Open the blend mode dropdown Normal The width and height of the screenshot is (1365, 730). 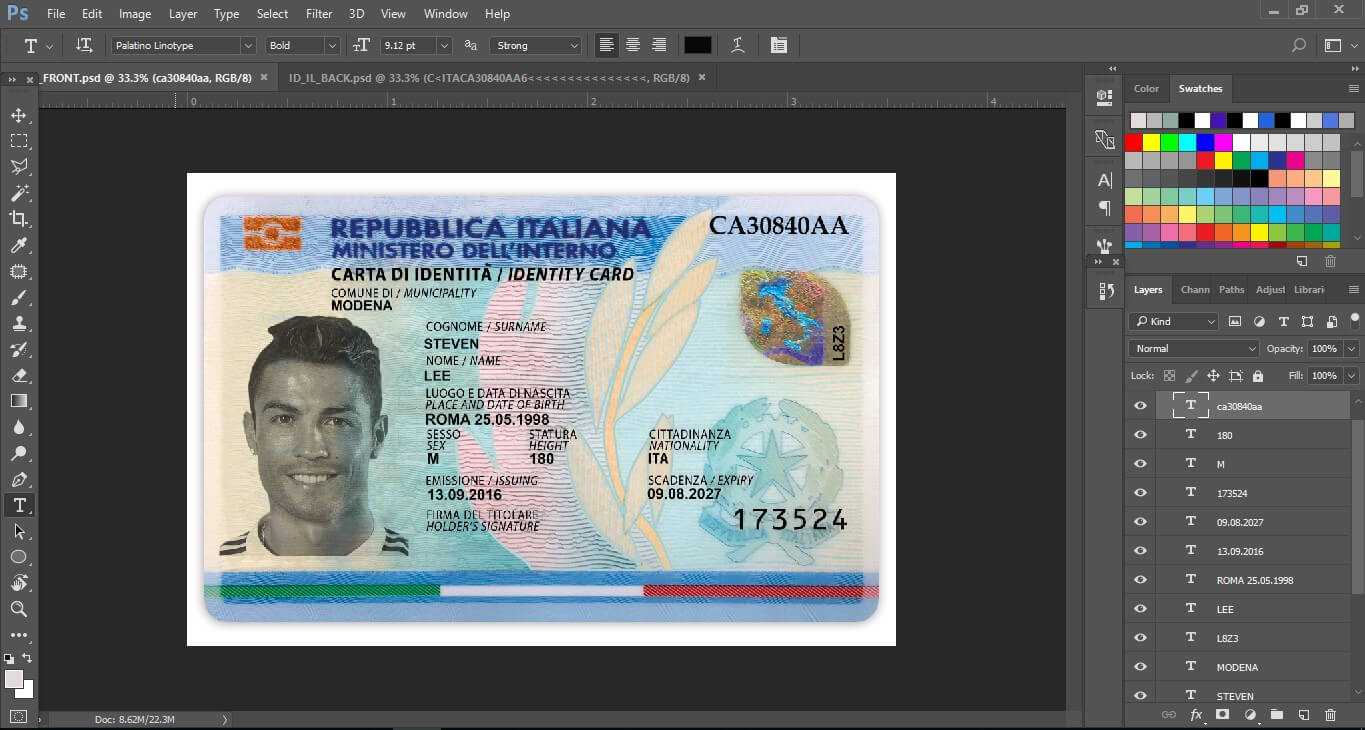pyautogui.click(x=1194, y=349)
